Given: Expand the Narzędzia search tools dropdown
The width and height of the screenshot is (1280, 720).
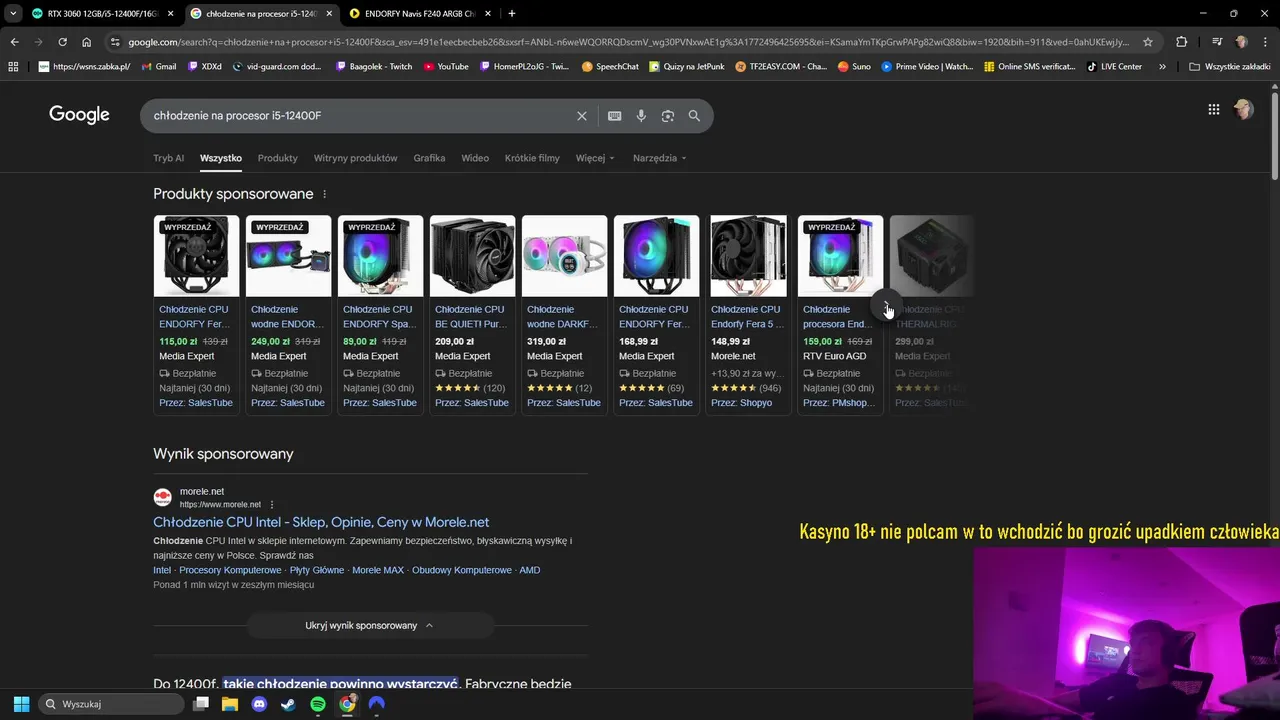Looking at the screenshot, I should (660, 158).
